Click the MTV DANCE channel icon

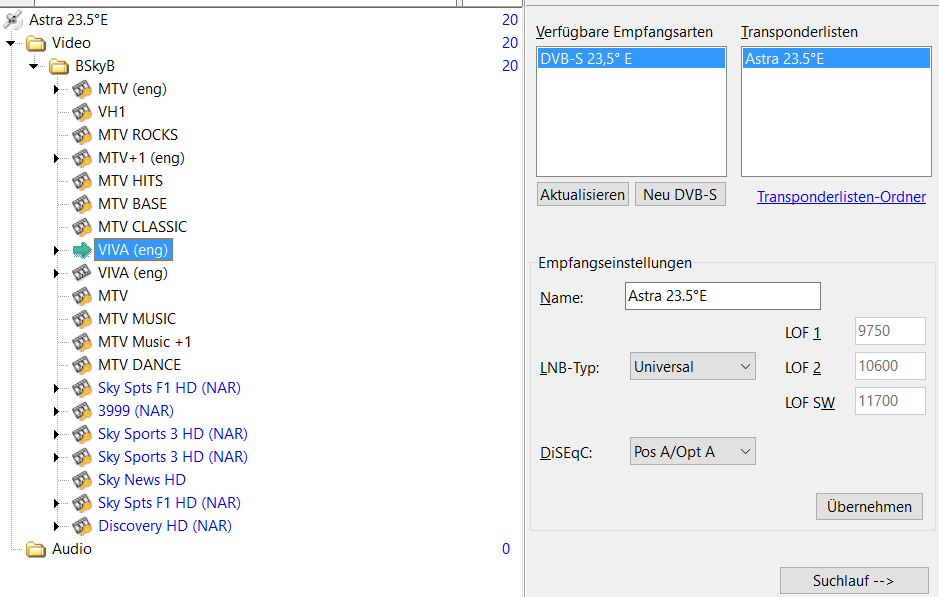82,365
